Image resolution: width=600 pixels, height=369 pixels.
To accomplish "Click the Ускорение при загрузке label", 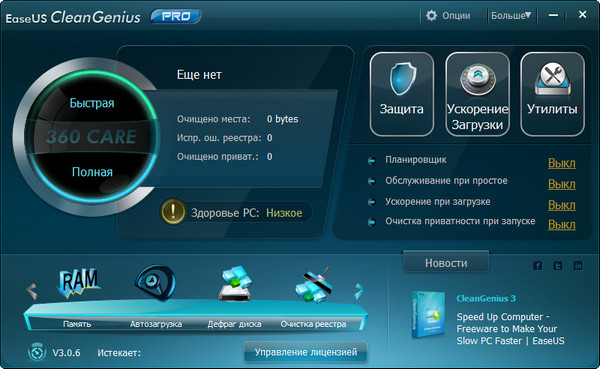I will click(x=437, y=202).
